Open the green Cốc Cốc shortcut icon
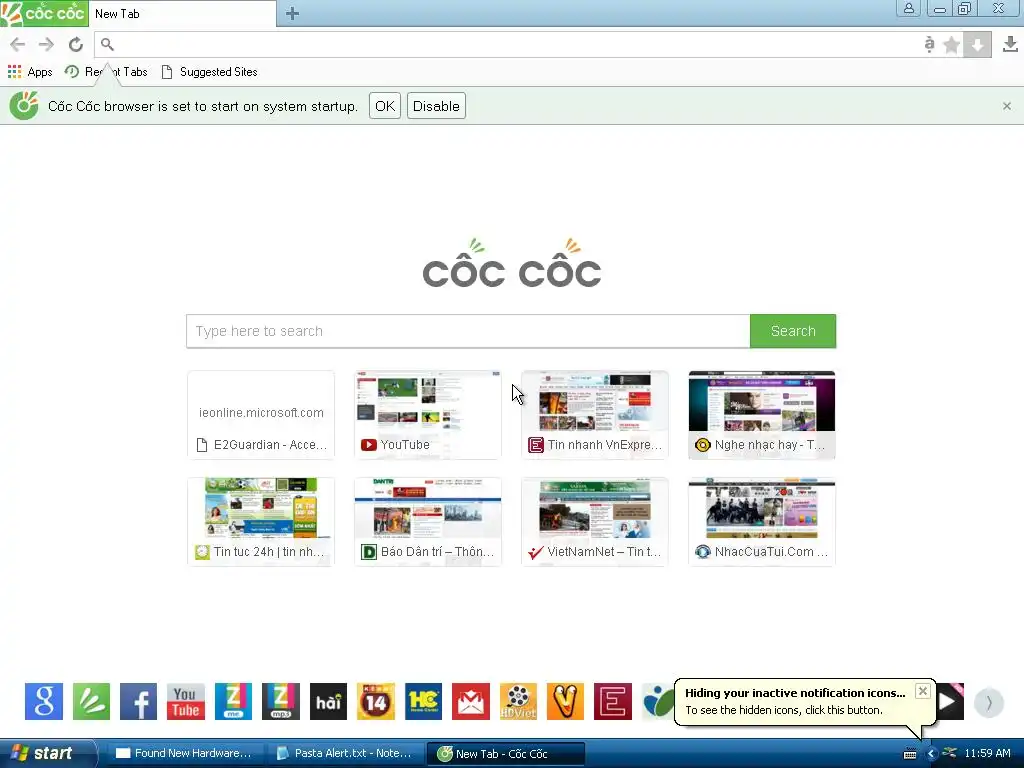 [91, 701]
